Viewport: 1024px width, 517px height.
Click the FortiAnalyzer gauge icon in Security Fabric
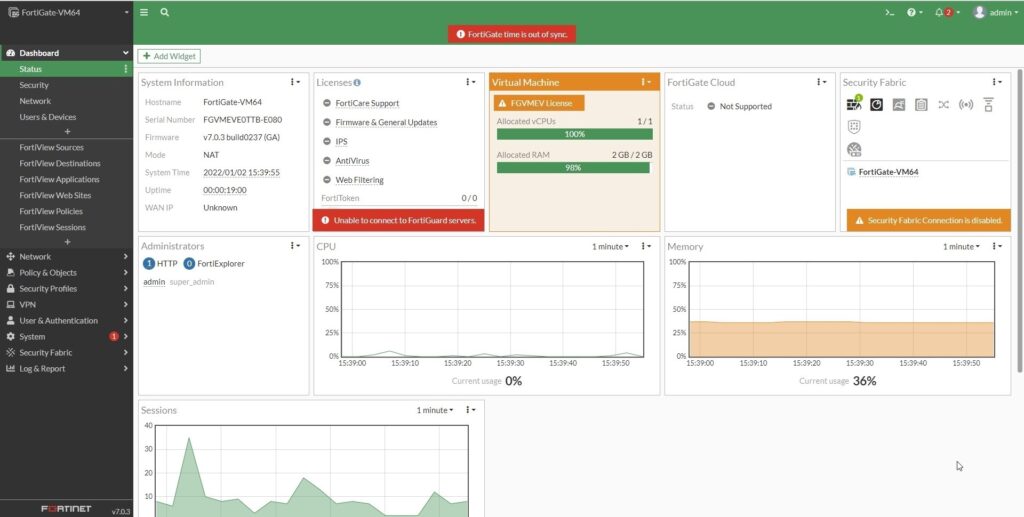click(876, 104)
